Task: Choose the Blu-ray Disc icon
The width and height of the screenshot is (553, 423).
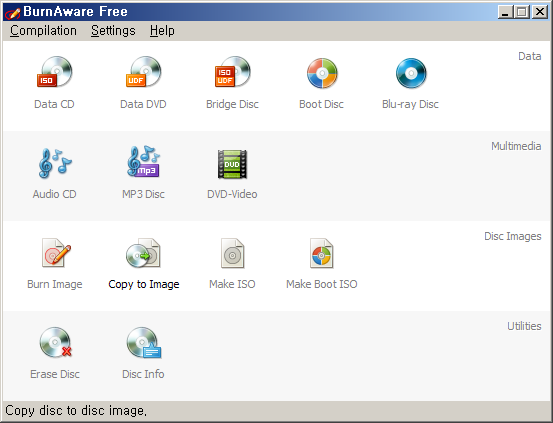Action: [411, 73]
